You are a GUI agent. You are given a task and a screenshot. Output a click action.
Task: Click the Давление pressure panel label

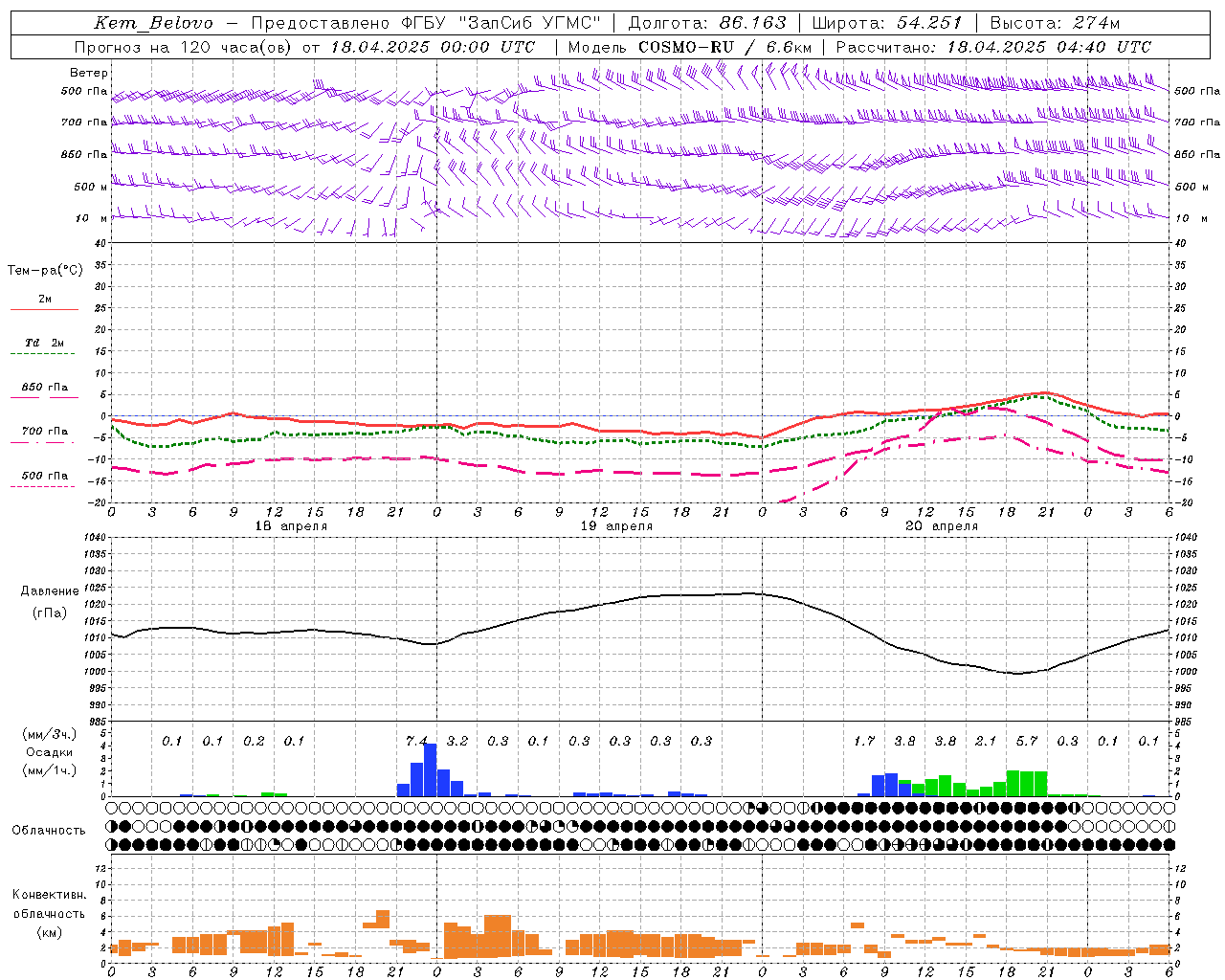tap(50, 591)
